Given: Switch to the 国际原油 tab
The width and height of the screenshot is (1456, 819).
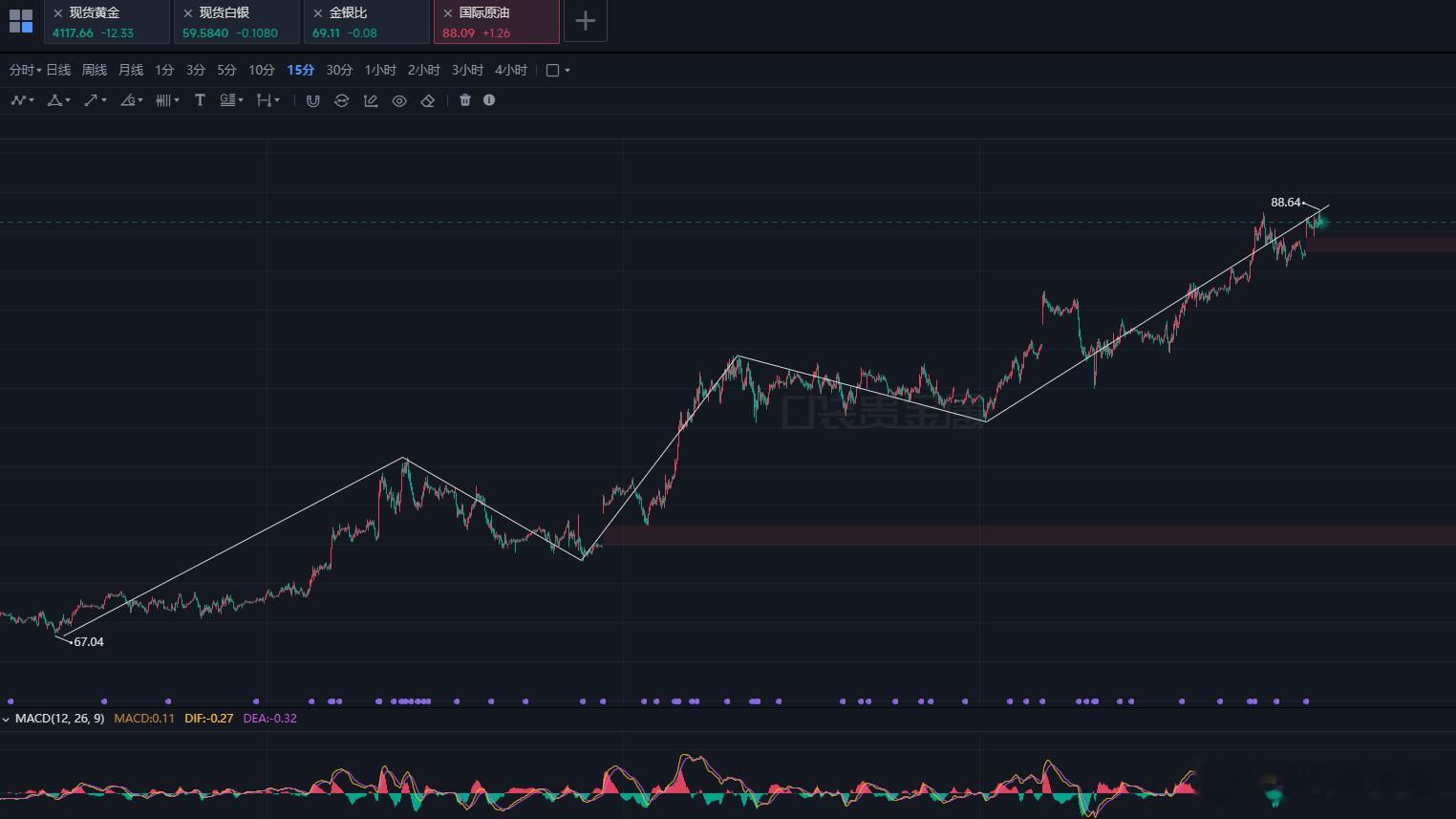Looking at the screenshot, I should (496, 22).
